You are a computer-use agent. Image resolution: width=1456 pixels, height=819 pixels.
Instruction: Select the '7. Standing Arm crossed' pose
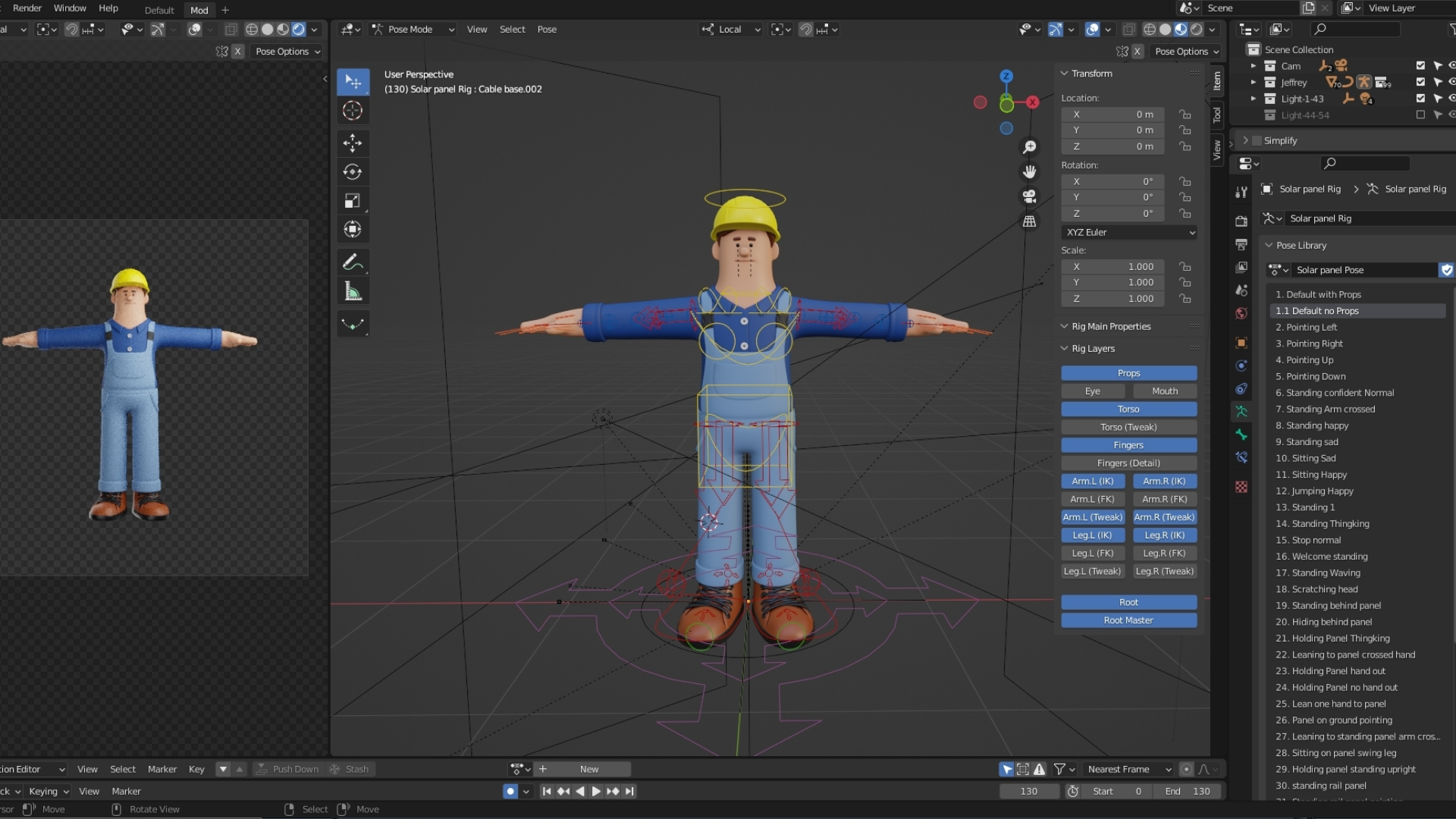[1325, 409]
